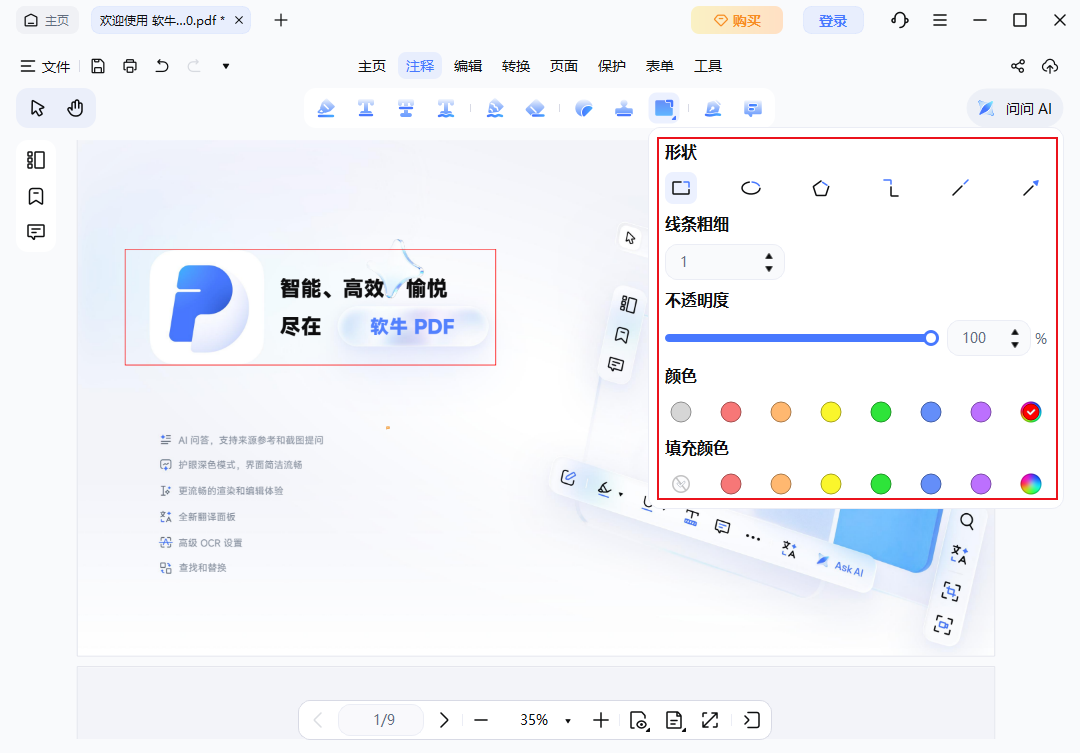Select the sticker tool
Image resolution: width=1080 pixels, height=753 pixels.
pyautogui.click(x=583, y=108)
